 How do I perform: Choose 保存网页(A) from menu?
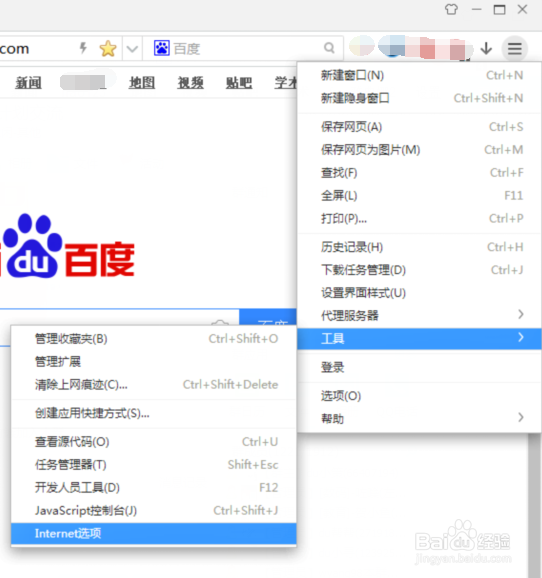coord(419,127)
